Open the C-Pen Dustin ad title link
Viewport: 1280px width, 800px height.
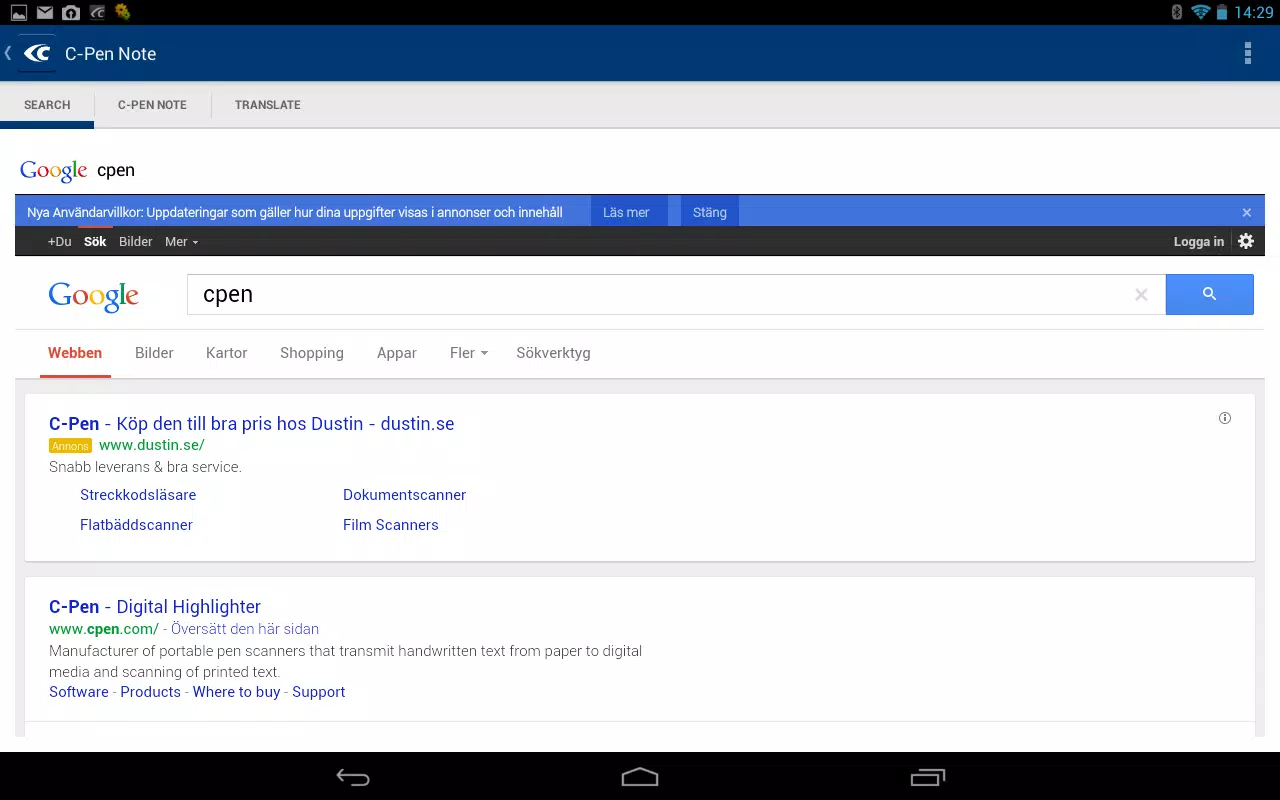252,424
